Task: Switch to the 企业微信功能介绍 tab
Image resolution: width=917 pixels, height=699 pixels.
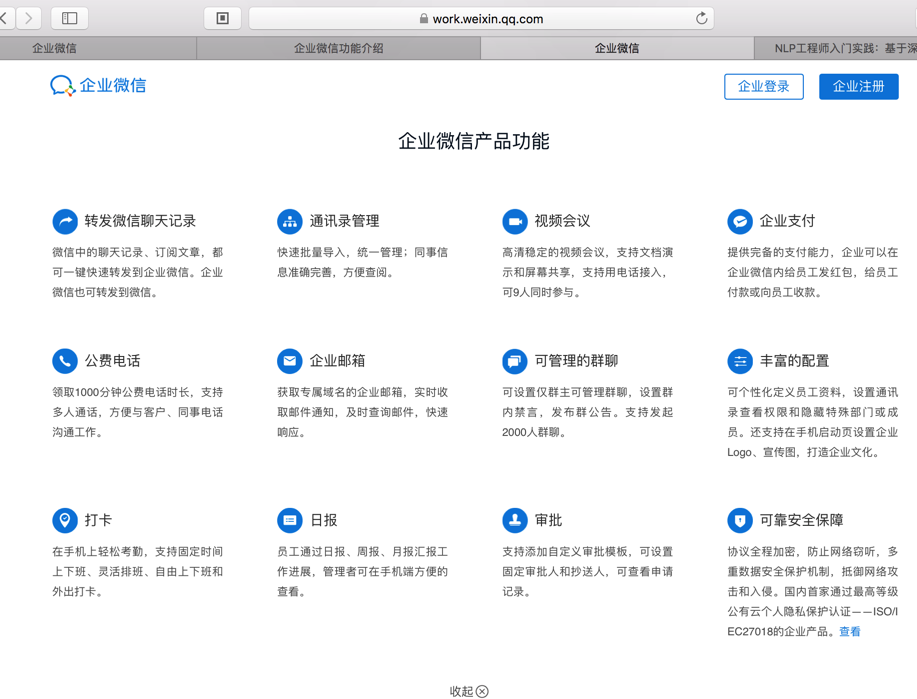Action: pos(339,48)
